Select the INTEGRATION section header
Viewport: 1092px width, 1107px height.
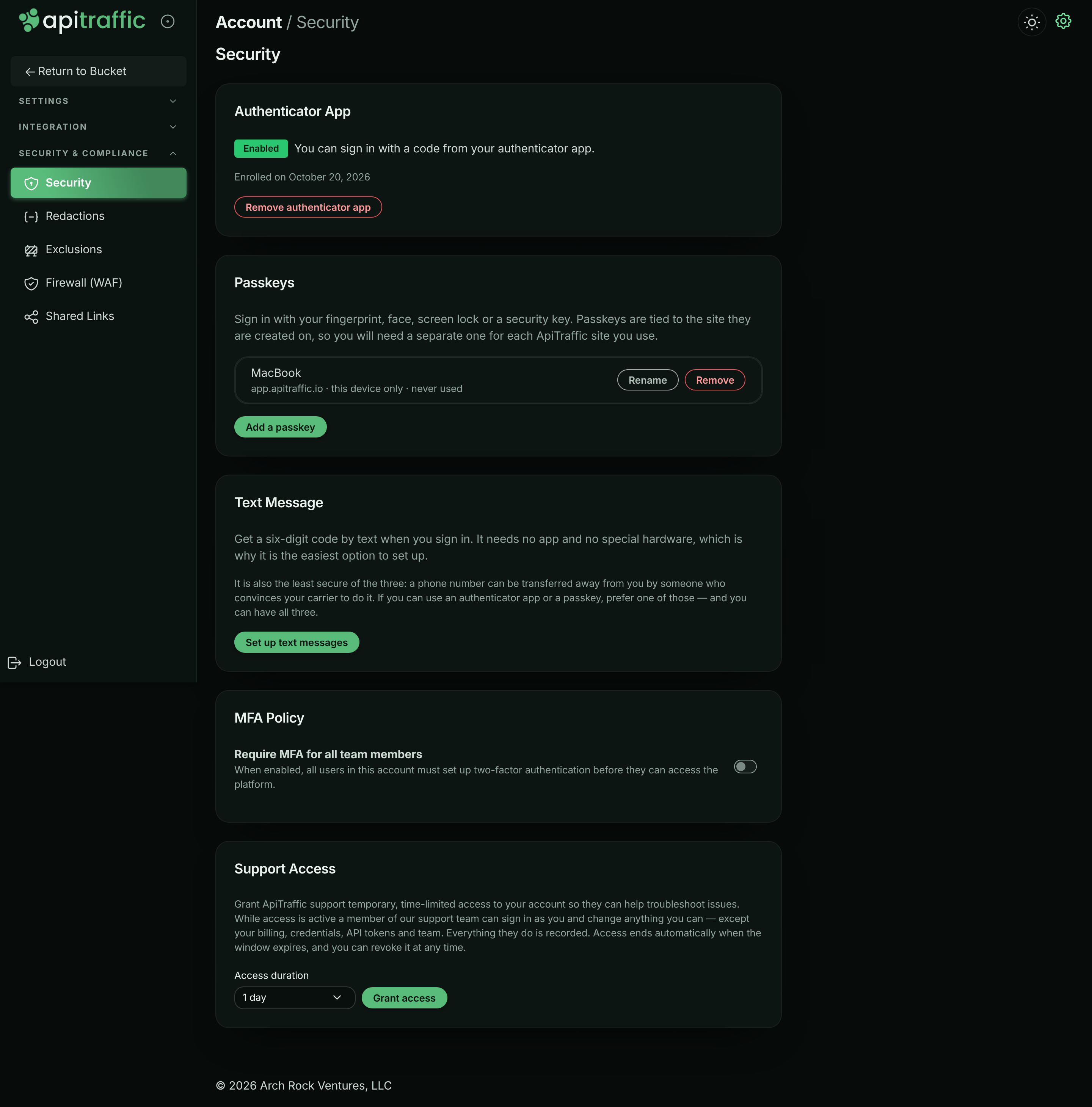click(99, 127)
